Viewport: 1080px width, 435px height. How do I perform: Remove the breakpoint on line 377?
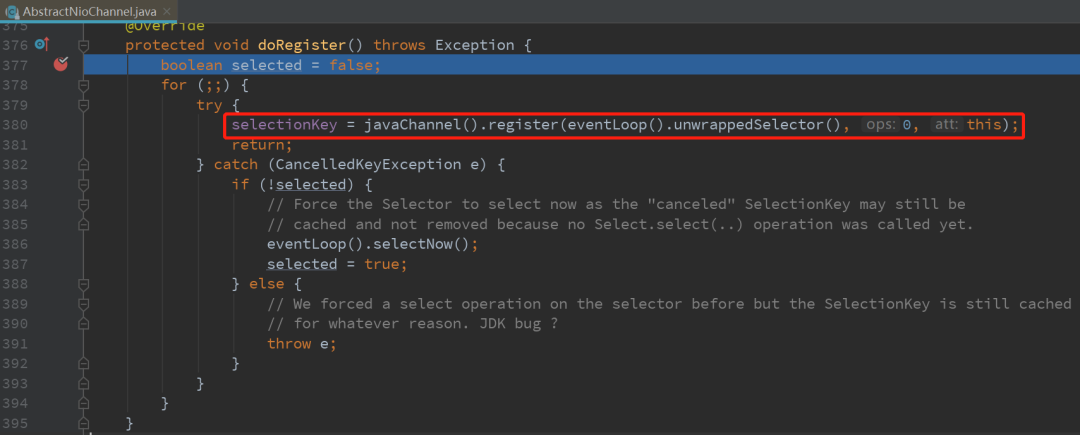61,65
